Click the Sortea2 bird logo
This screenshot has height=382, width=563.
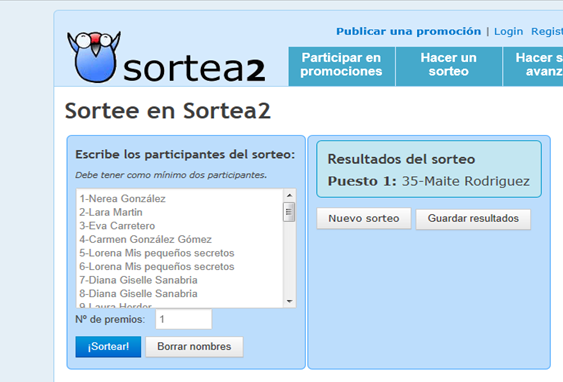94,57
